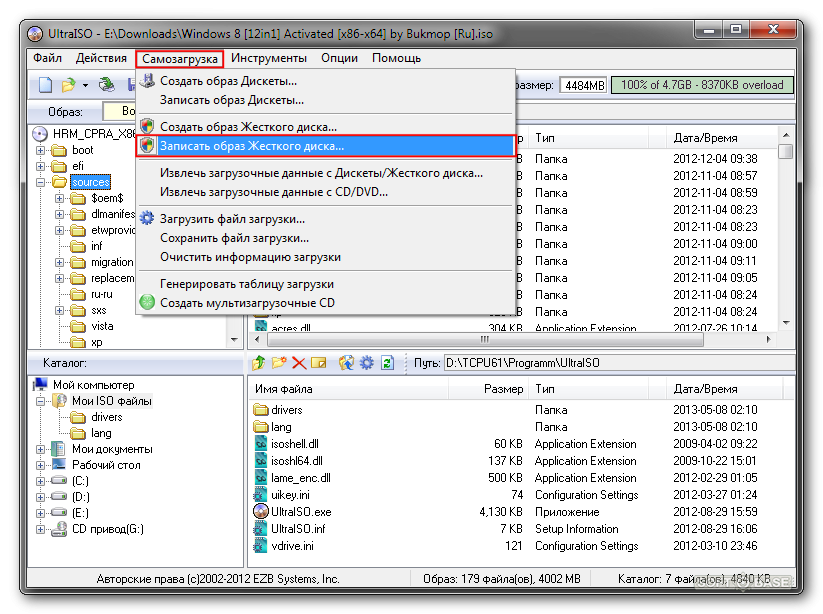Choose Очистить информацию загрузки menu item
This screenshot has height=614, width=823.
tap(325, 257)
